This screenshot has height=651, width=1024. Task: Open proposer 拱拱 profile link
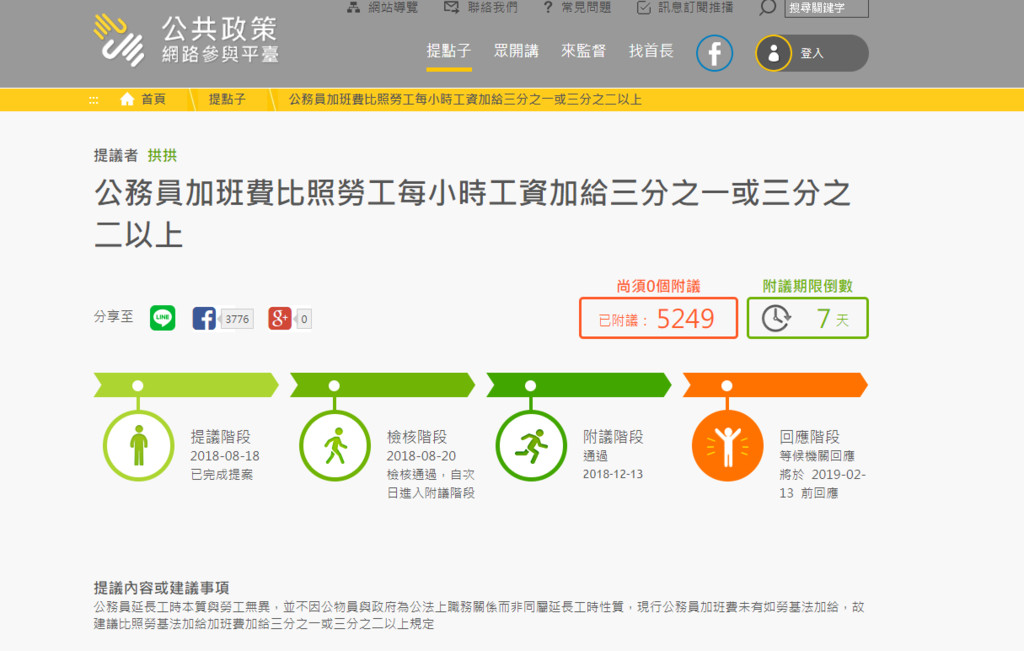162,155
